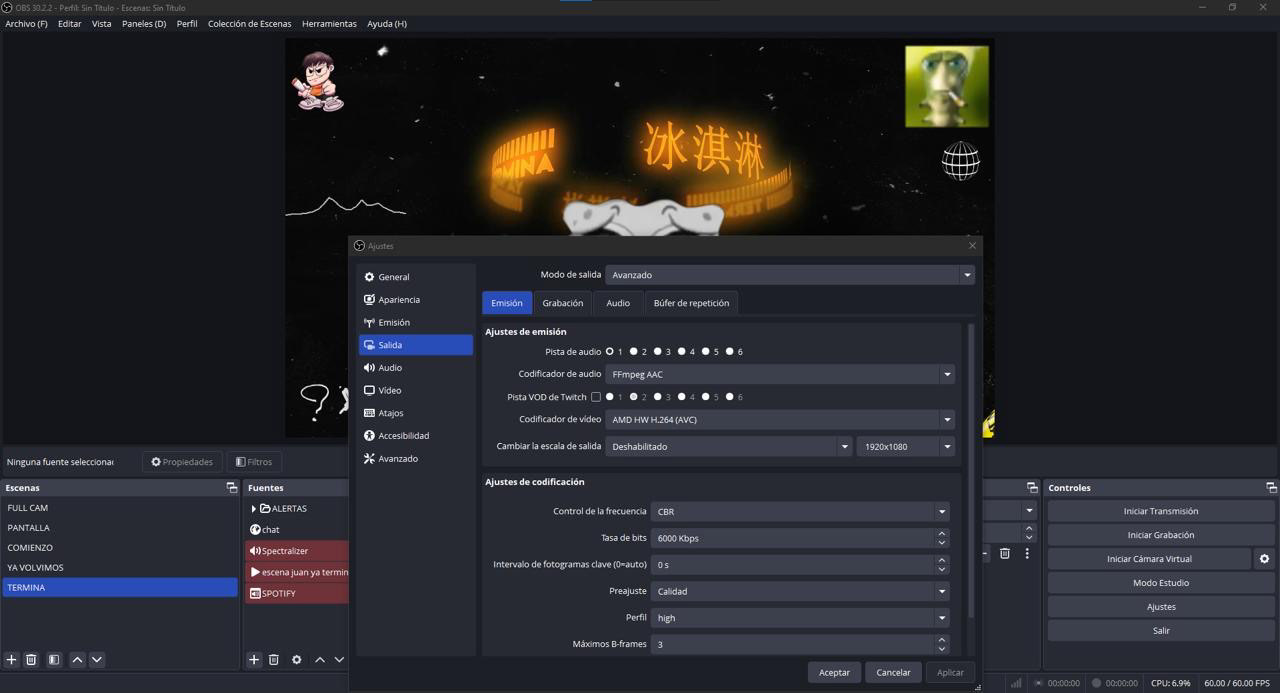Click the trash icon in the transitions panel
The width and height of the screenshot is (1280, 693).
click(1005, 553)
